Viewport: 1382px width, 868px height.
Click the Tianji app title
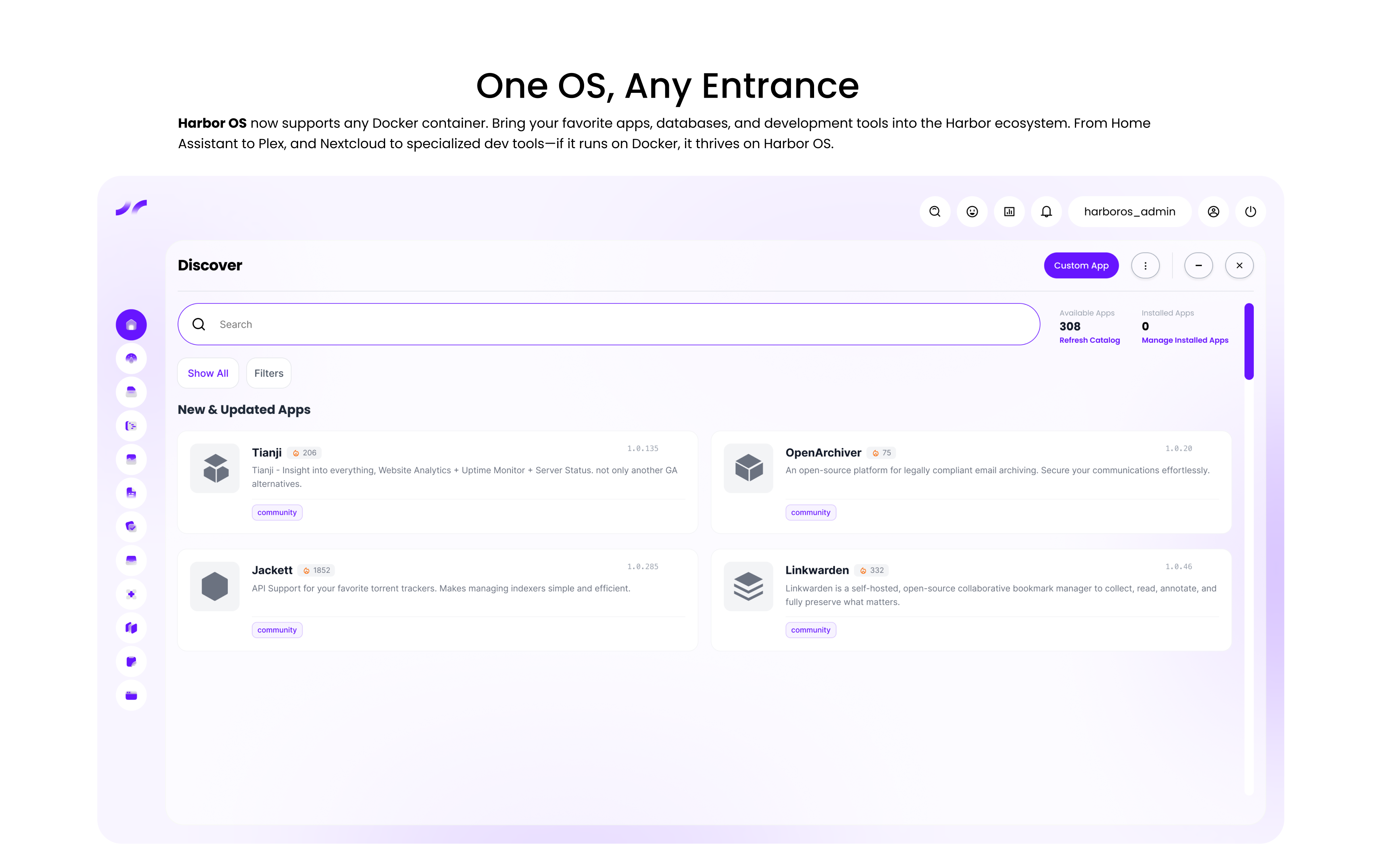[x=267, y=452]
